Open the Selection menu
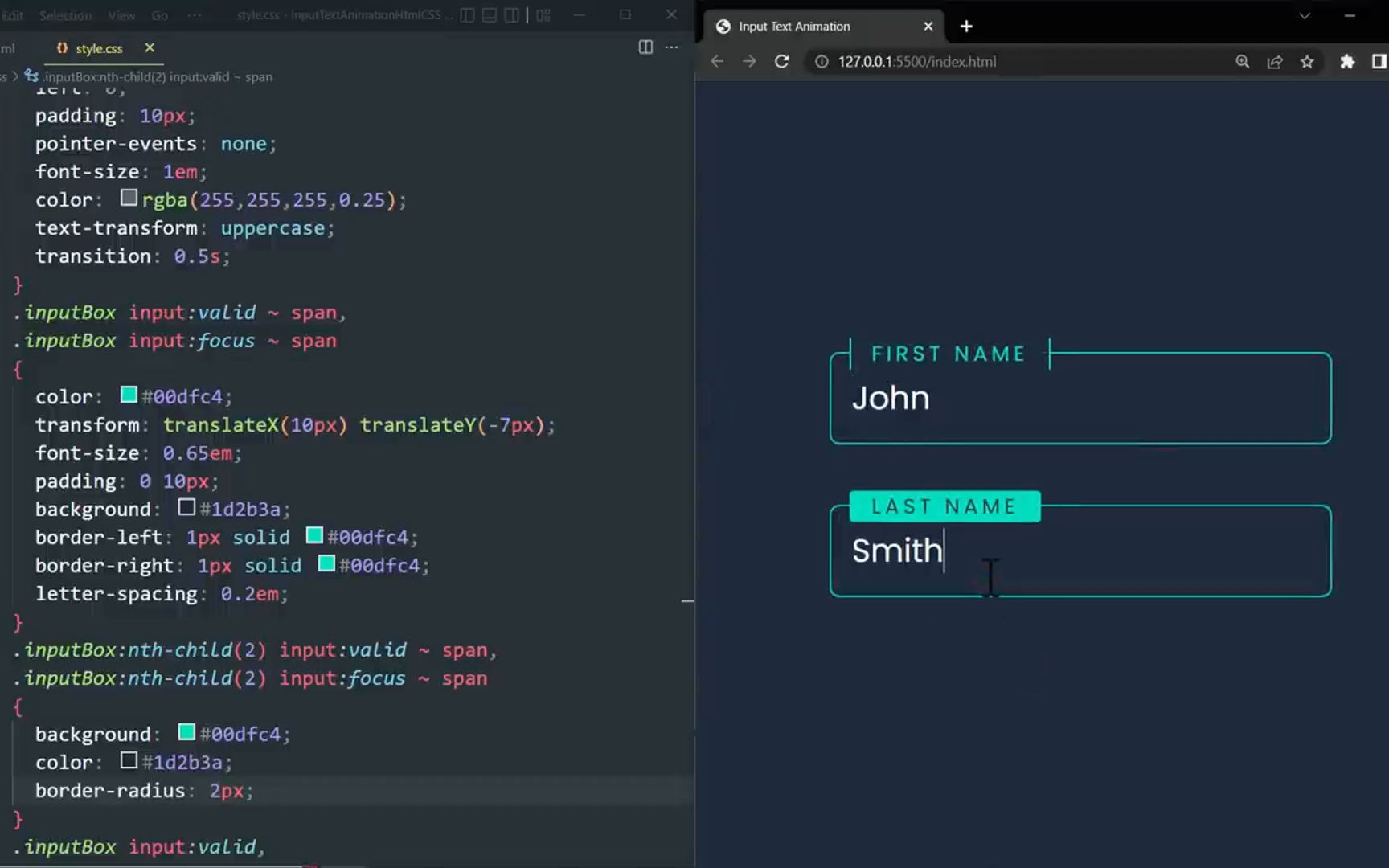 click(65, 15)
